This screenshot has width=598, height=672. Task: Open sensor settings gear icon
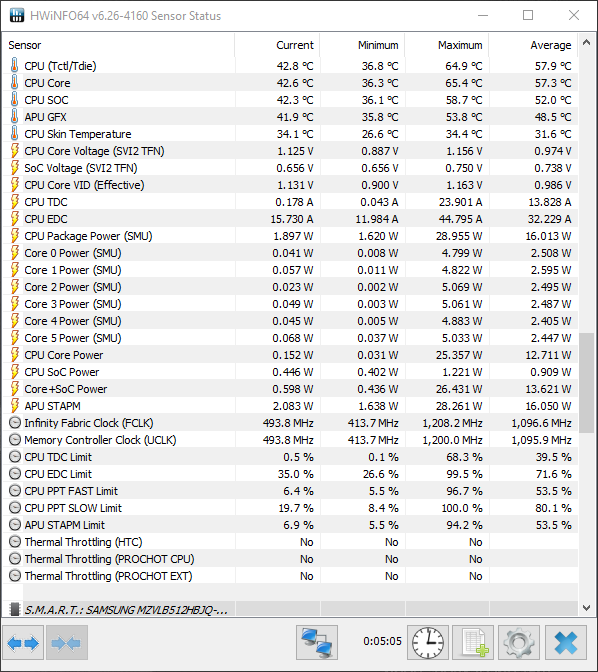point(519,642)
